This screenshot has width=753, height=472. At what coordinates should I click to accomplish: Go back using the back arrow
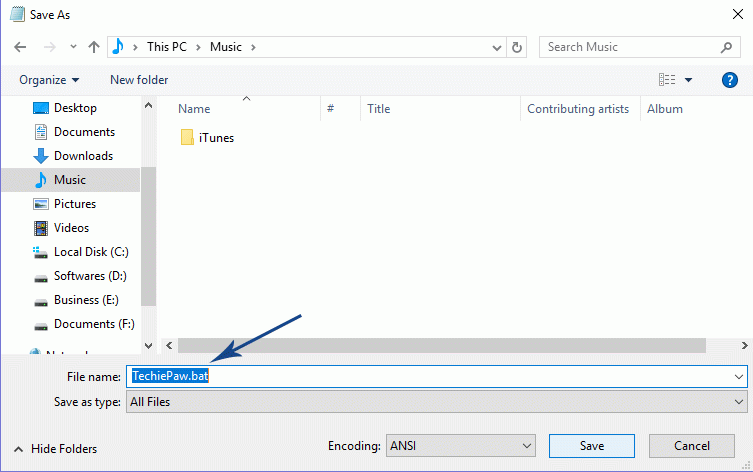[x=20, y=47]
